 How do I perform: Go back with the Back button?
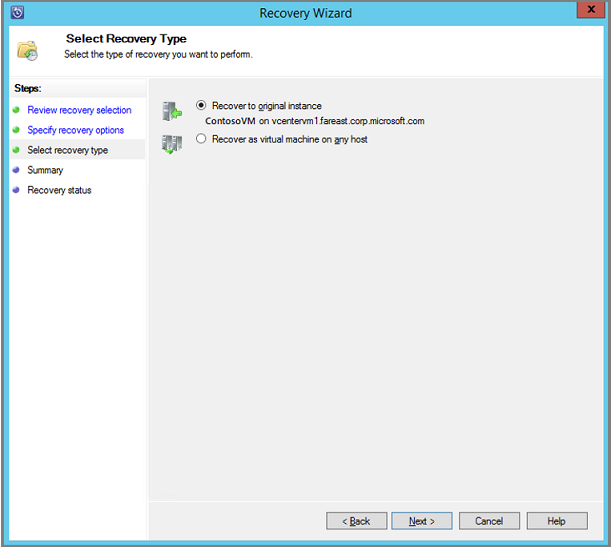357,521
